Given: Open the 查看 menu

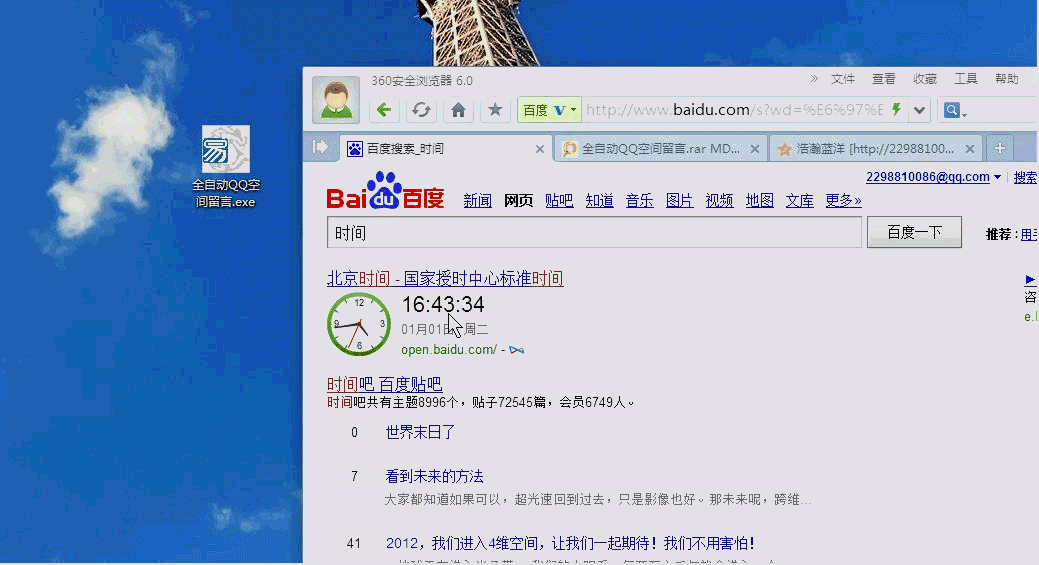Looking at the screenshot, I should coord(883,79).
